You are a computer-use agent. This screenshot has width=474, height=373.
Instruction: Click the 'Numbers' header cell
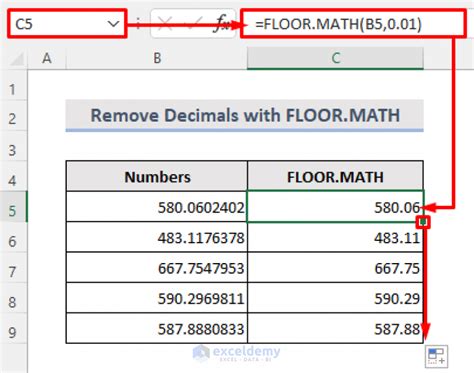click(x=157, y=176)
